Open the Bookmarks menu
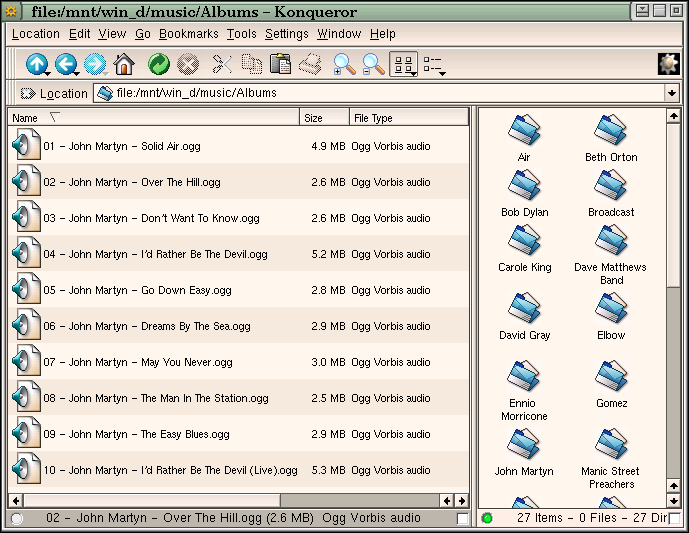The image size is (689, 533). 189,34
